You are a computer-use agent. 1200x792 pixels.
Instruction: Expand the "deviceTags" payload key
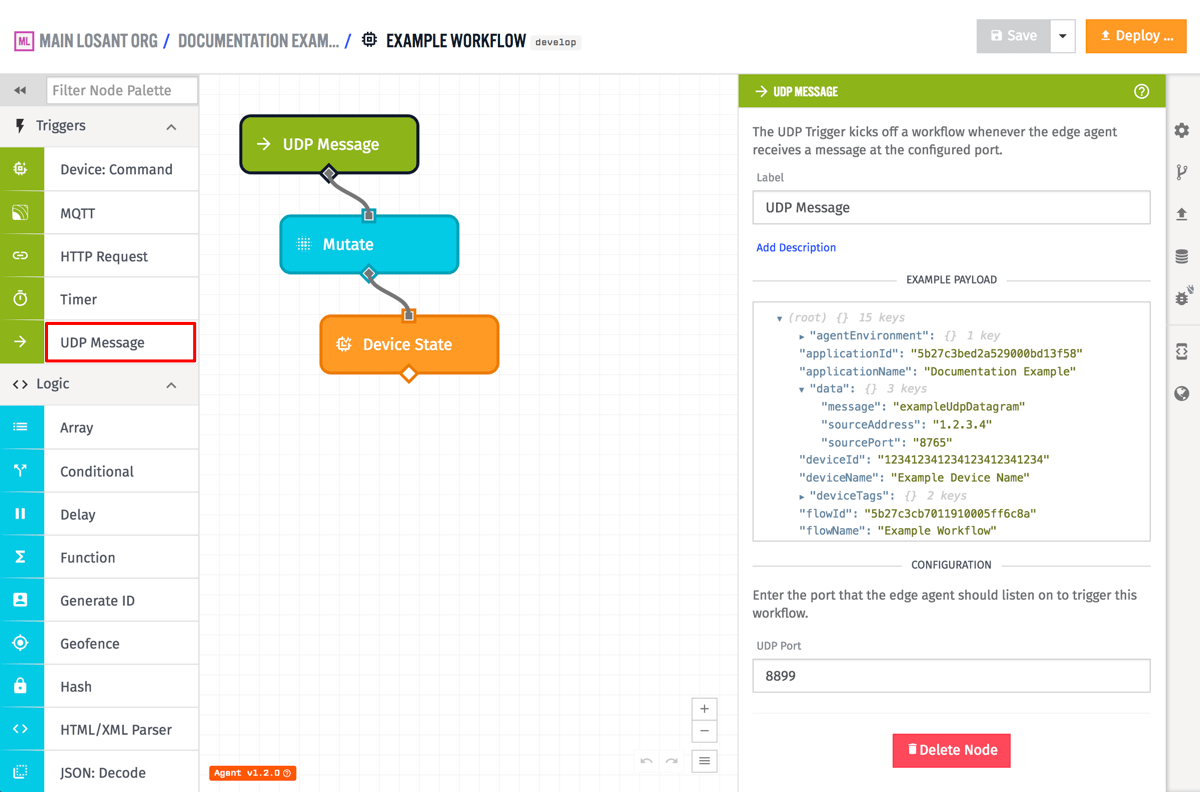point(802,496)
